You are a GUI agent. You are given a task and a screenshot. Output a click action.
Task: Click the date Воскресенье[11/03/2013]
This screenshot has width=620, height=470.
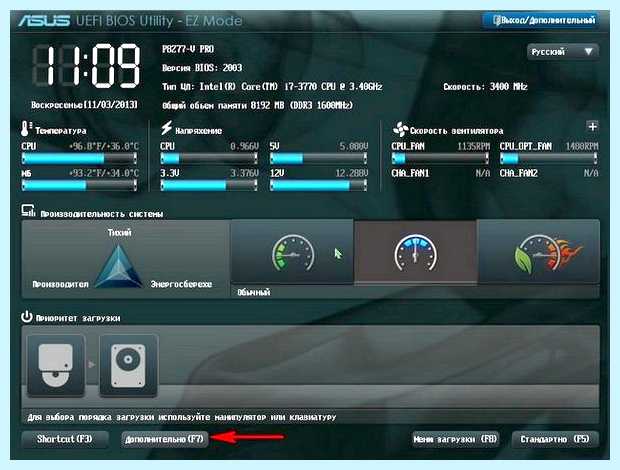coord(84,105)
